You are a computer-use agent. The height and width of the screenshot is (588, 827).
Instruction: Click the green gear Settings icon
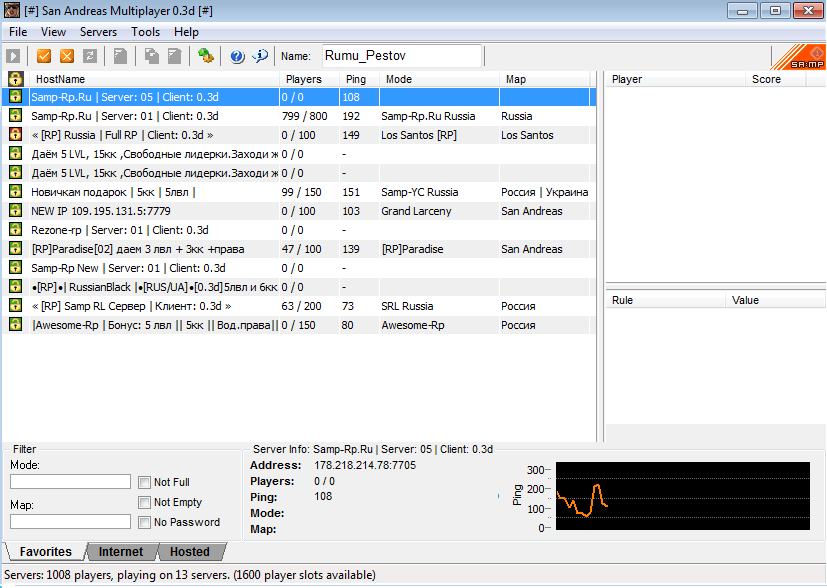point(206,56)
